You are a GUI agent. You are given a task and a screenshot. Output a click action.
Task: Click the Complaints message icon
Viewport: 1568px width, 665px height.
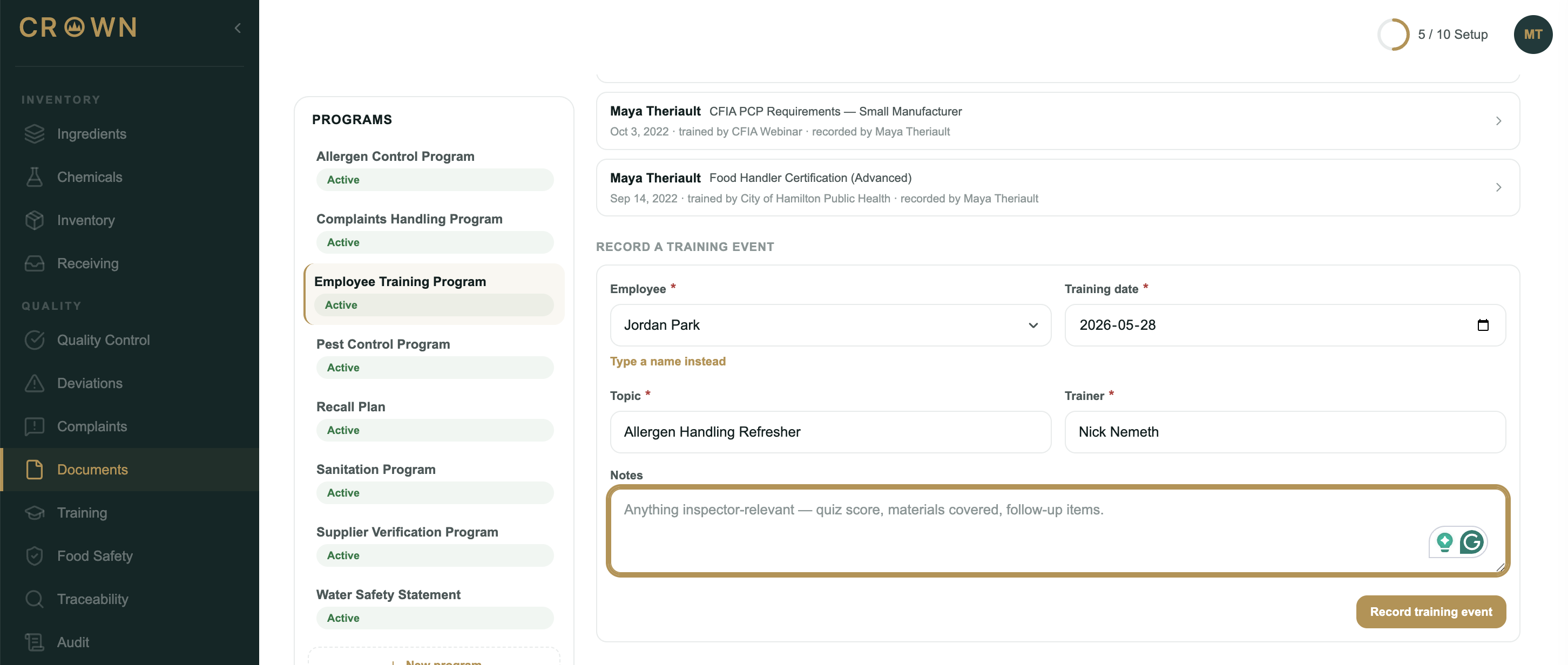click(35, 426)
